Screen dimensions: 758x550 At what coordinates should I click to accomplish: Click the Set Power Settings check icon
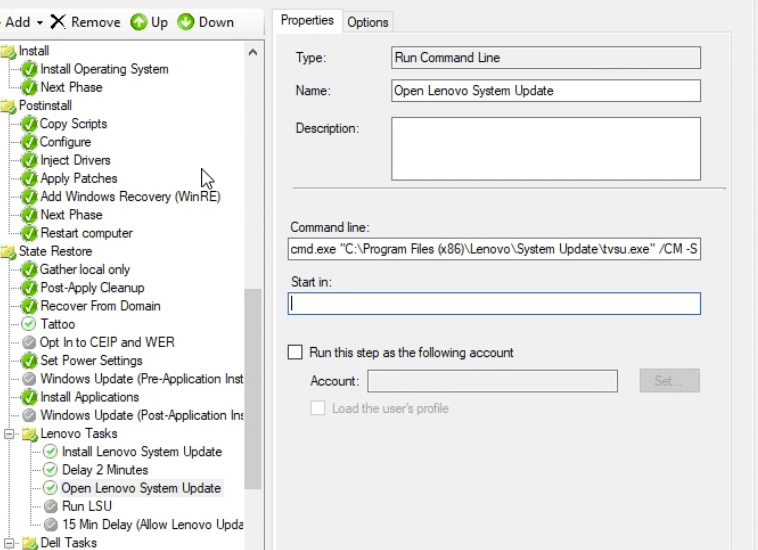[29, 361]
